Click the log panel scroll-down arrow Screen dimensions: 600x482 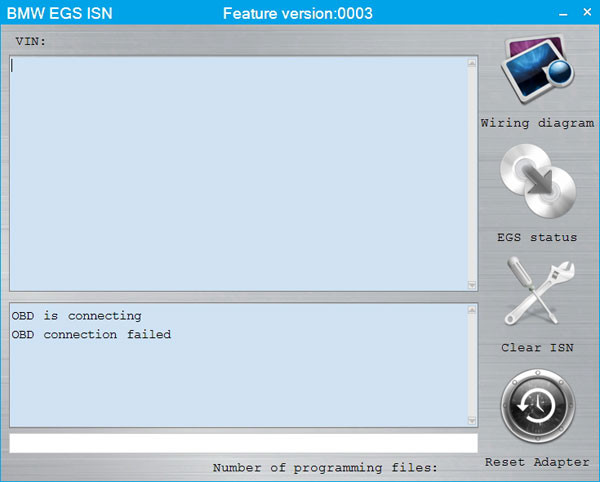(472, 421)
